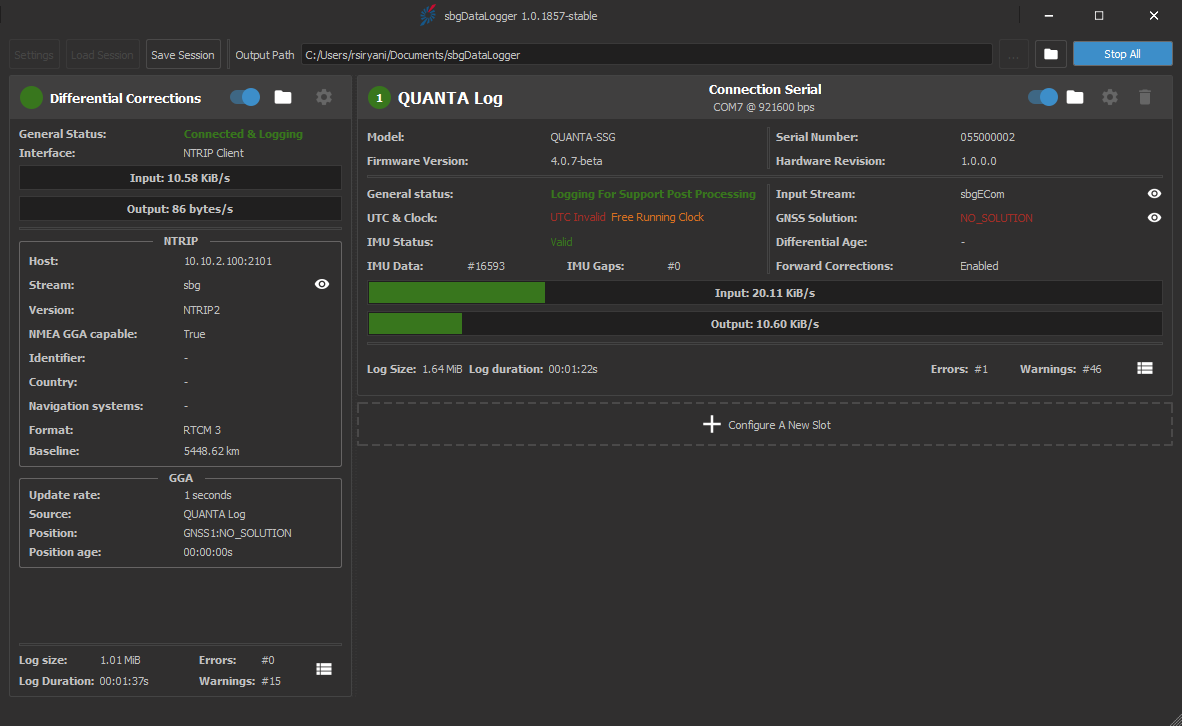Click the NTRIP Client interface value
The height and width of the screenshot is (726, 1182).
tap(213, 153)
